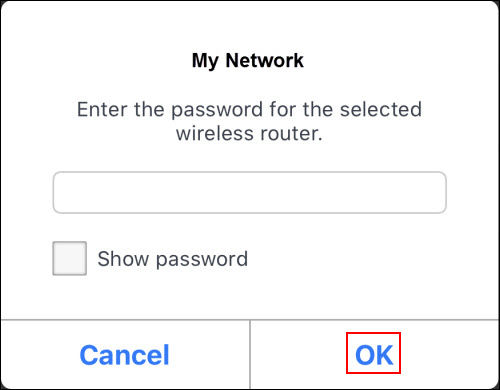The image size is (500, 390).
Task: Confirm the password with OK
Action: coord(373,354)
